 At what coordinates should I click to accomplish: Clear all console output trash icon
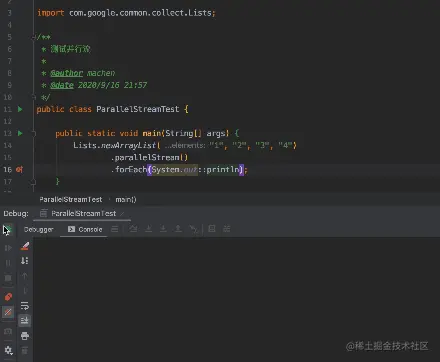click(x=25, y=350)
